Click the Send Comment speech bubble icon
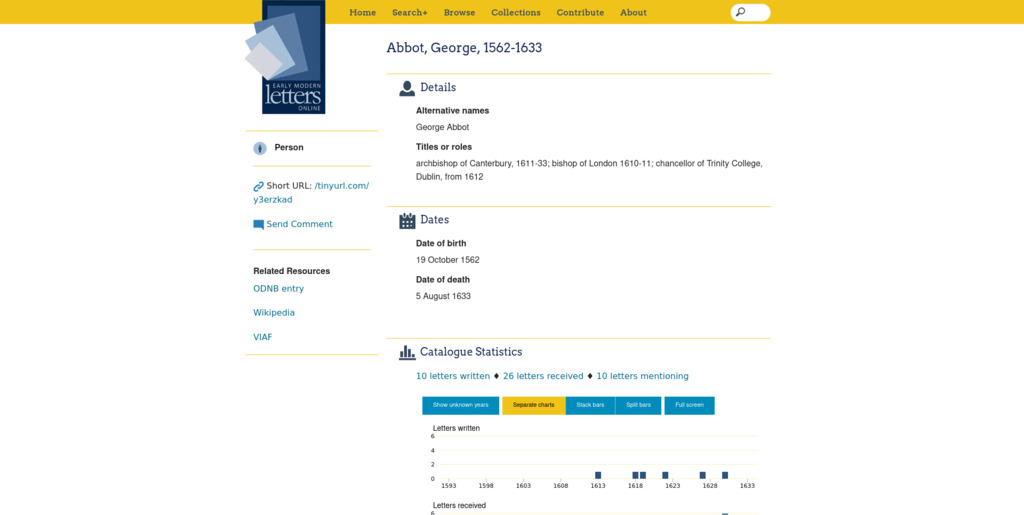Viewport: 1024px width, 515px height. [x=258, y=225]
